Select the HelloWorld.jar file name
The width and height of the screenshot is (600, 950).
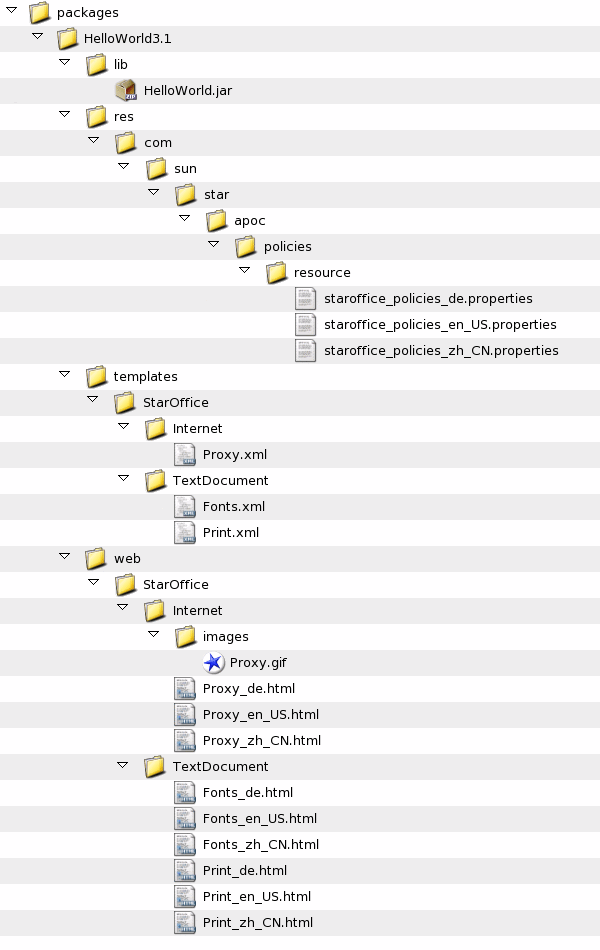(188, 91)
